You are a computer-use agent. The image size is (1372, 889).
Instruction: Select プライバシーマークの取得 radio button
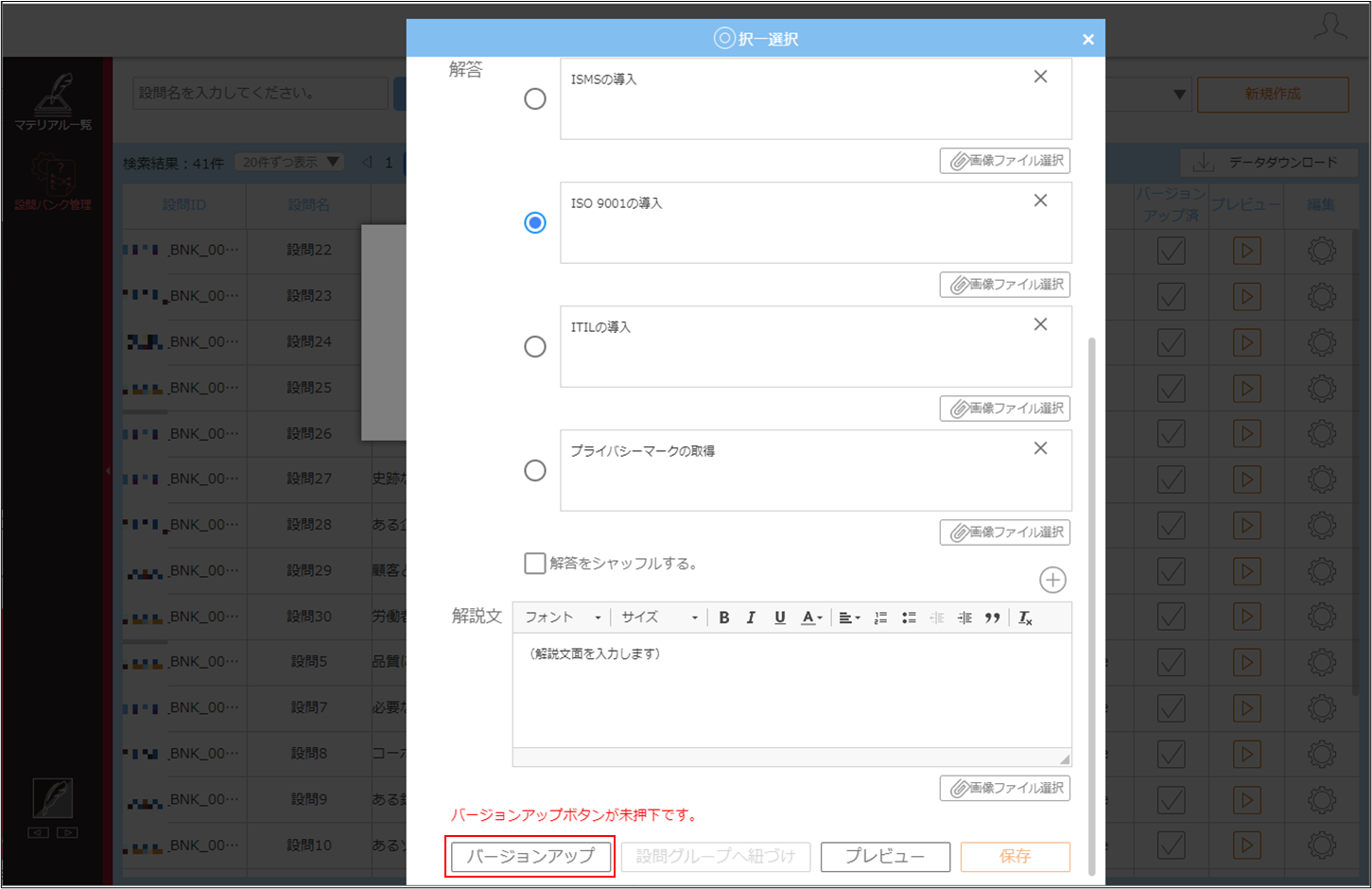[535, 470]
